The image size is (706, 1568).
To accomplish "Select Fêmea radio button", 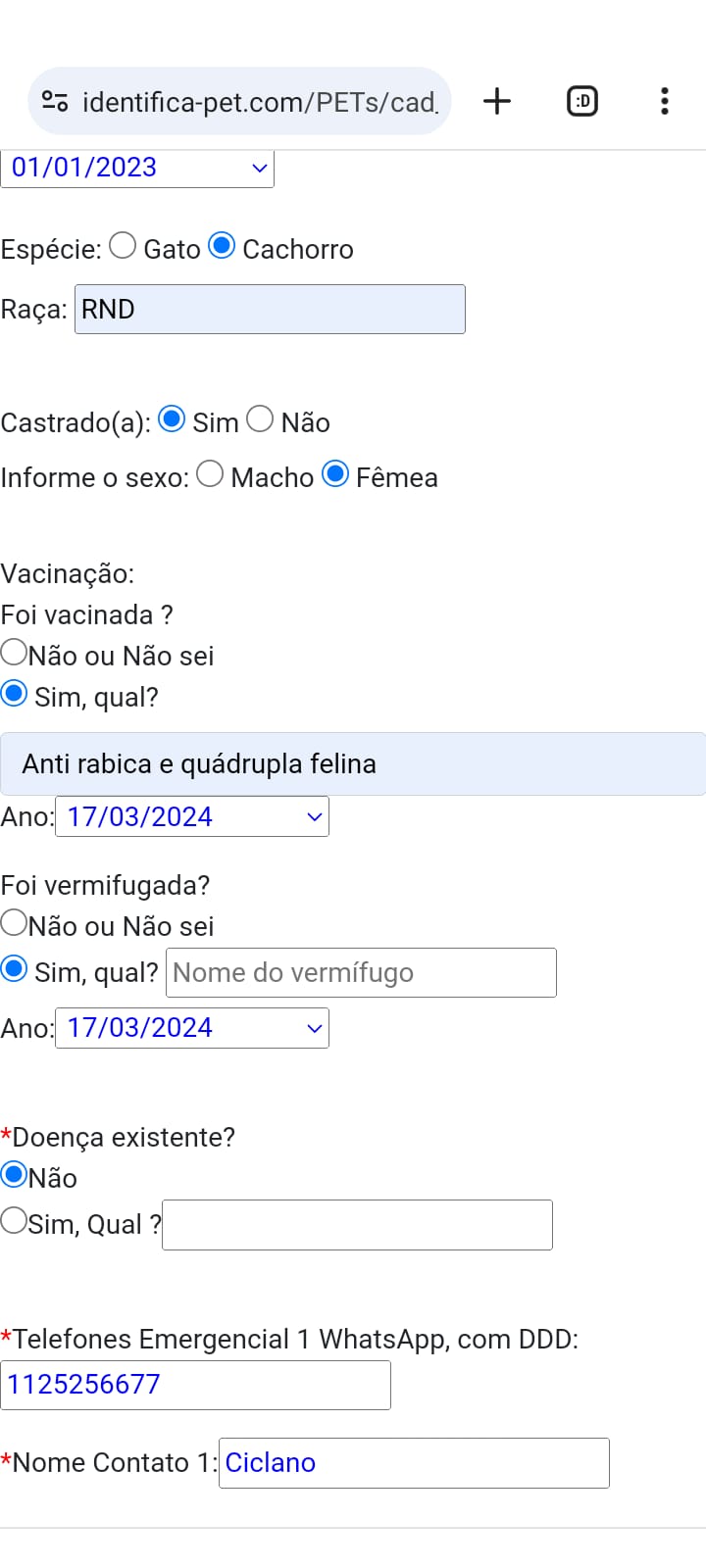I will point(335,473).
